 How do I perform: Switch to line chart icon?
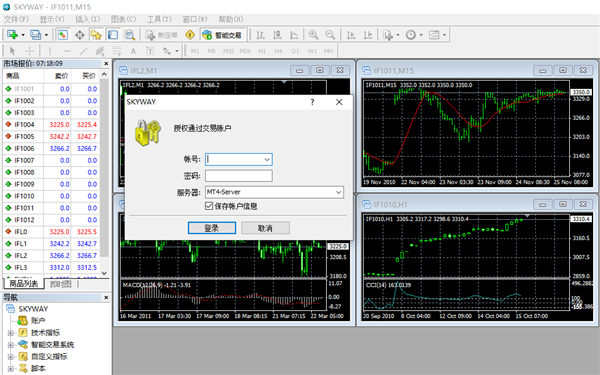[x=294, y=35]
